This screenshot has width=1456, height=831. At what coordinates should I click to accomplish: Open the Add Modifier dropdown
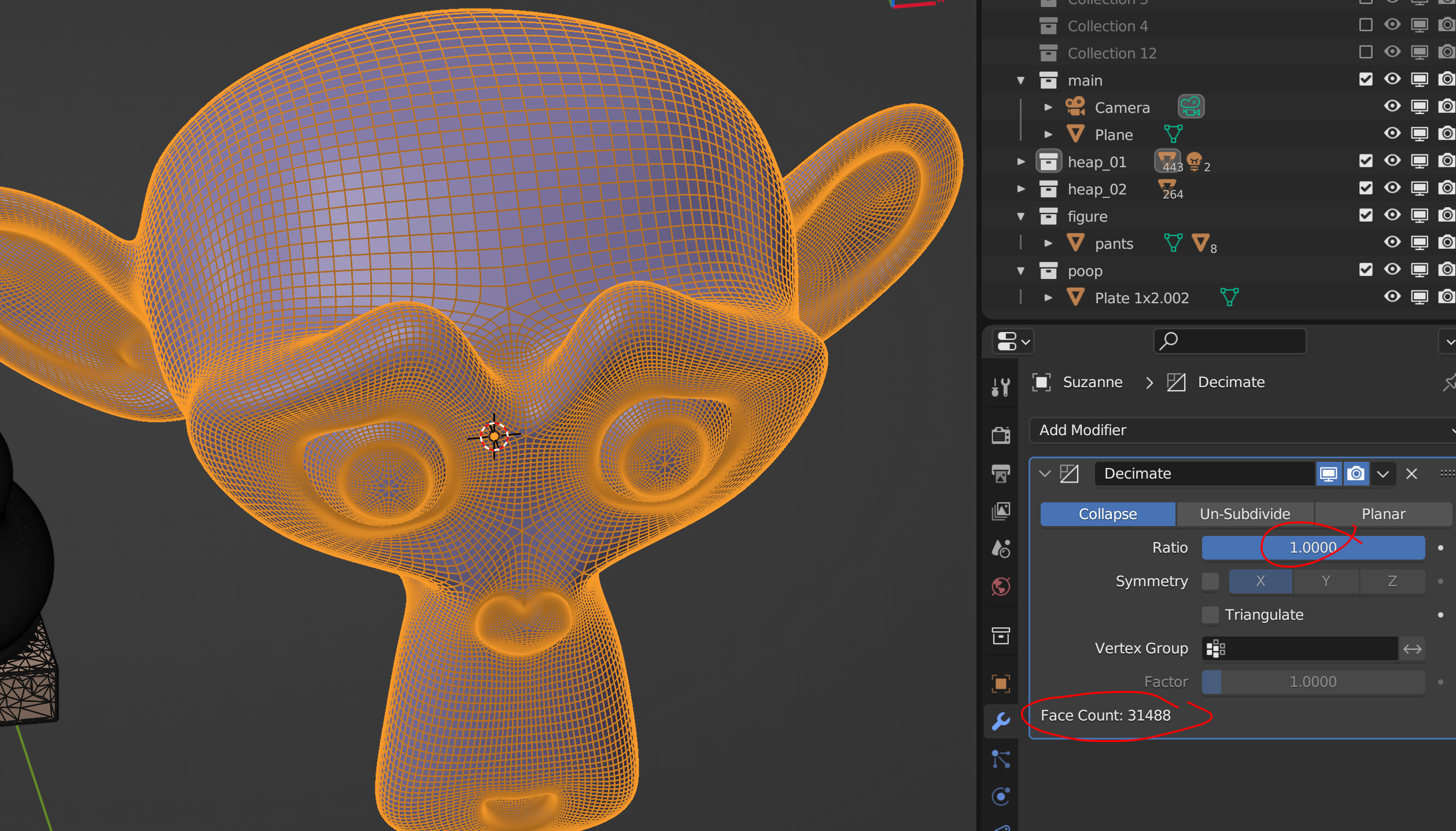pos(1243,430)
